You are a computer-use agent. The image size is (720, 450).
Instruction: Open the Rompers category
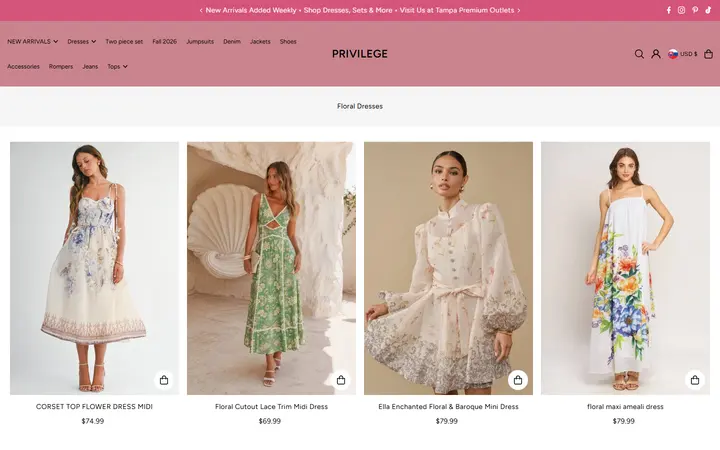(61, 67)
